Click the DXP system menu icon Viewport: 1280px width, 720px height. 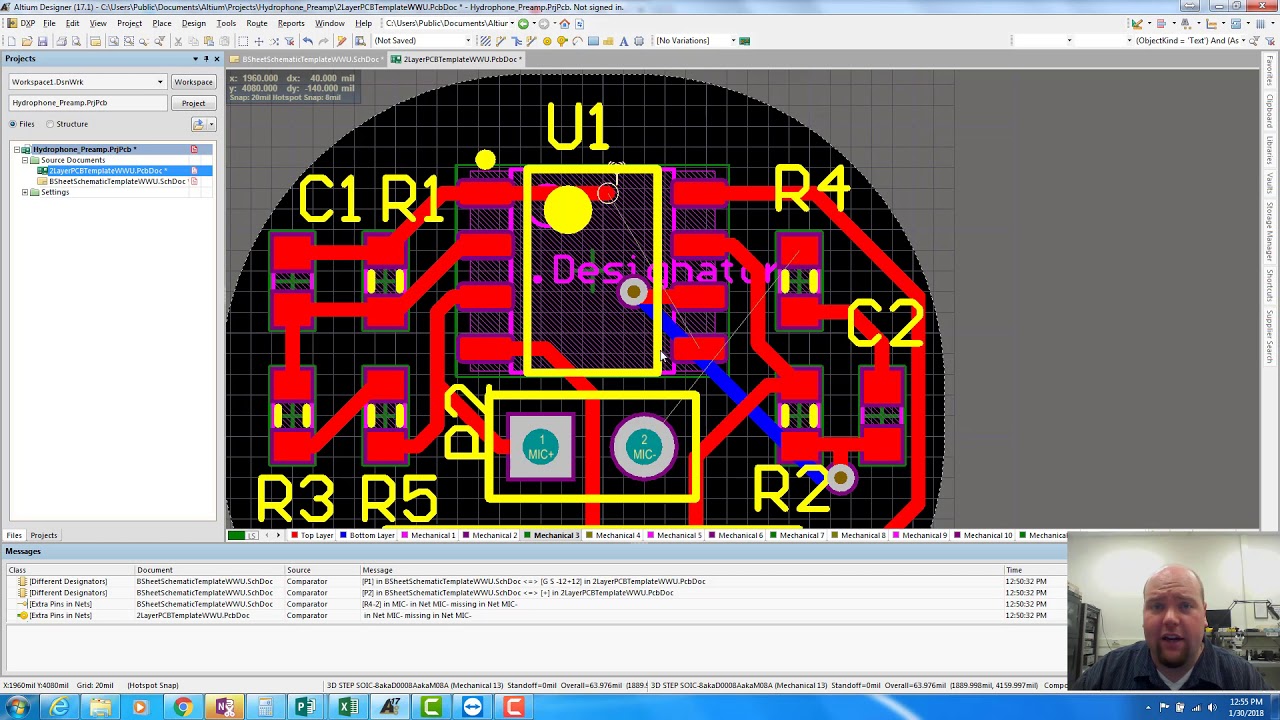pyautogui.click(x=21, y=23)
